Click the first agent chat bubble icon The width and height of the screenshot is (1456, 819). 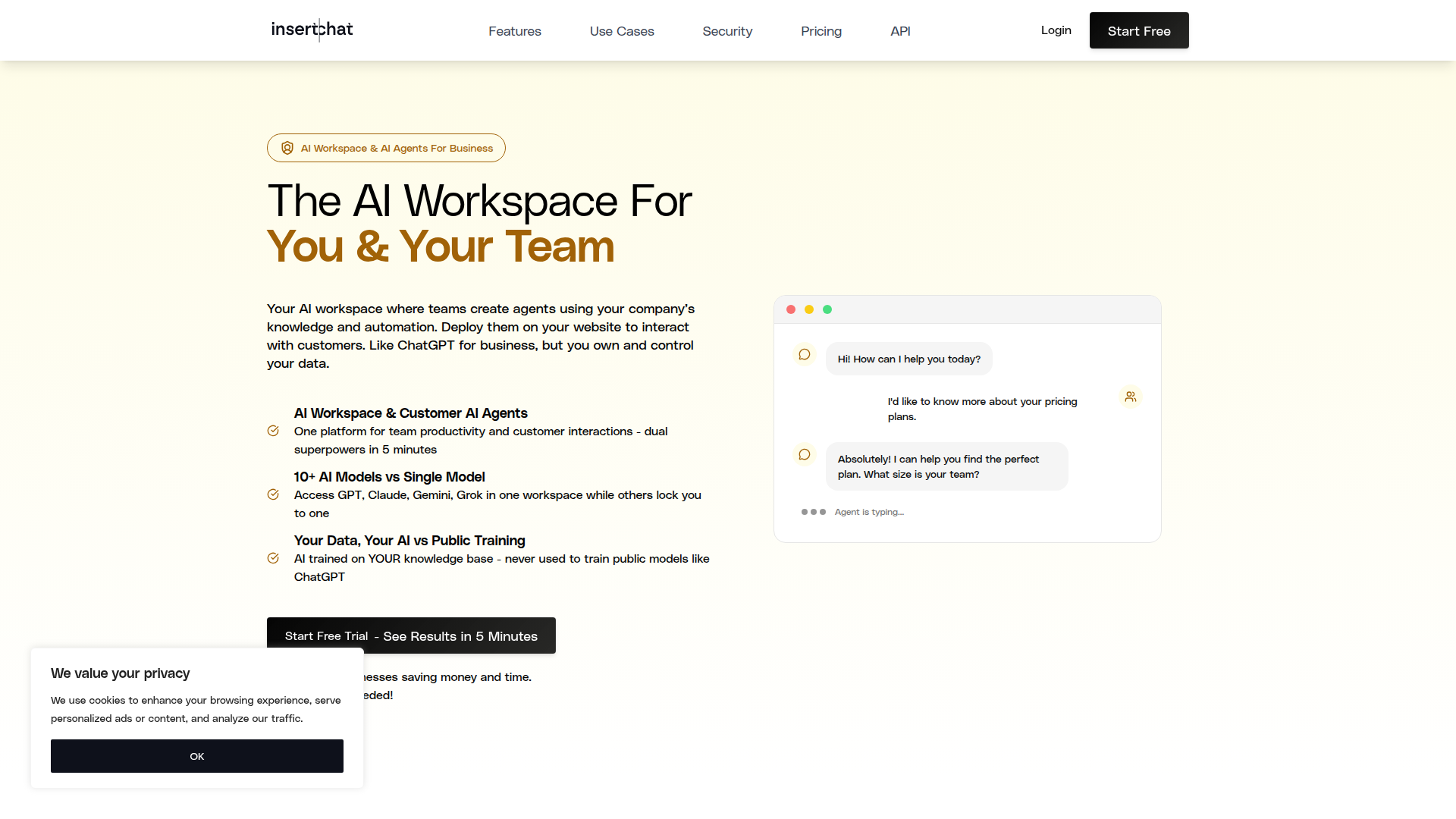tap(805, 354)
